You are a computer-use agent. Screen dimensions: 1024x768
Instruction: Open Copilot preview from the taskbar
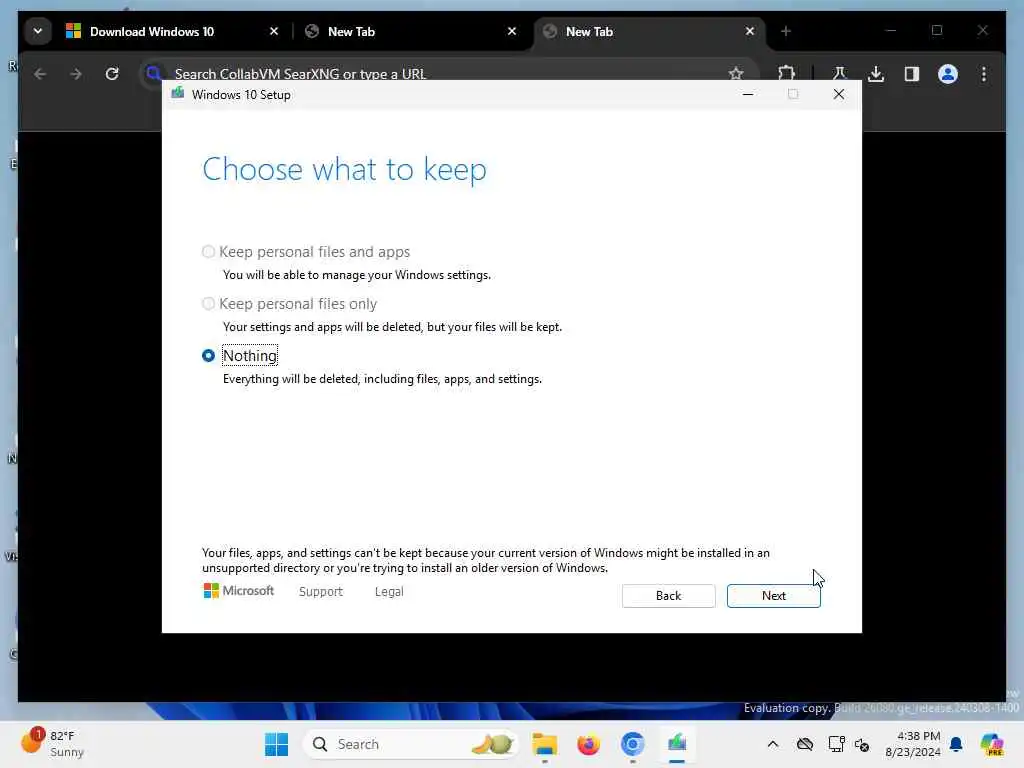click(x=991, y=744)
